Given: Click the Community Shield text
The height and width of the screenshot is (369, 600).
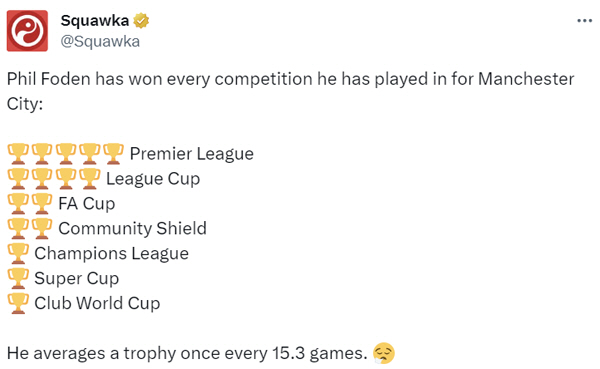Looking at the screenshot, I should point(132,229).
